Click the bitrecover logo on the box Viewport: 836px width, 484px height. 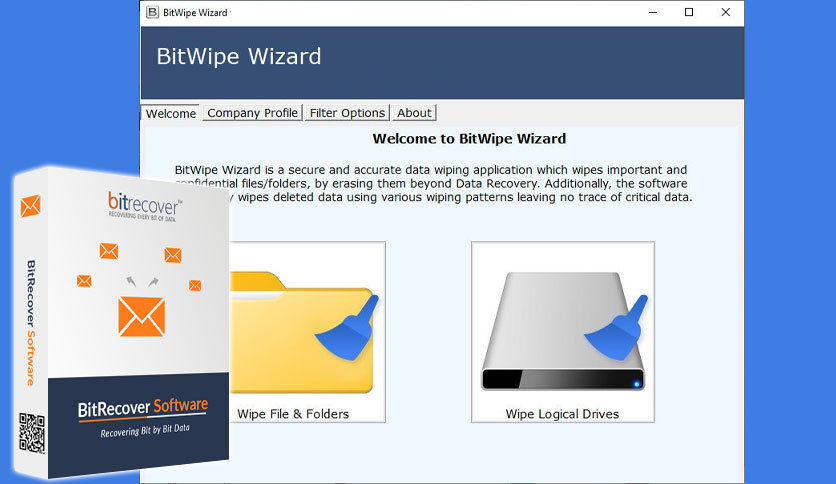(144, 206)
